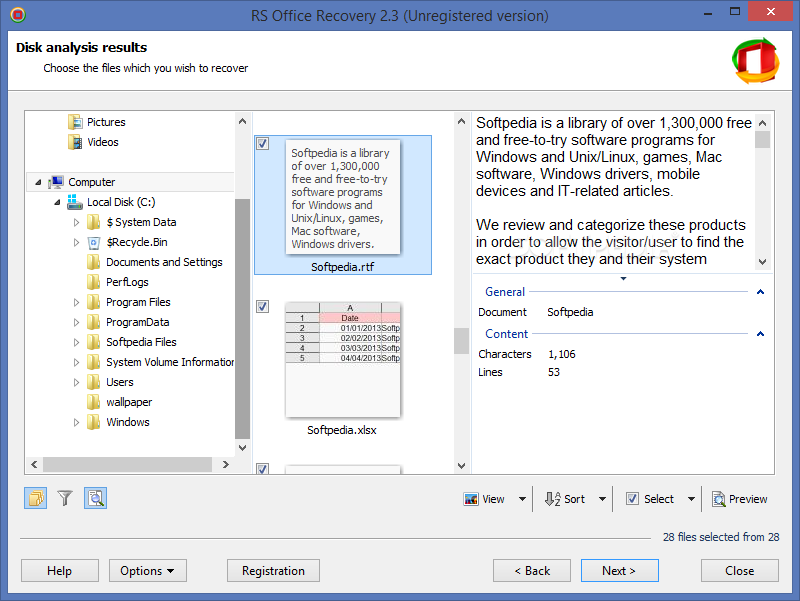Expand the Users folder arrow
This screenshot has height=601, width=800.
[76, 383]
